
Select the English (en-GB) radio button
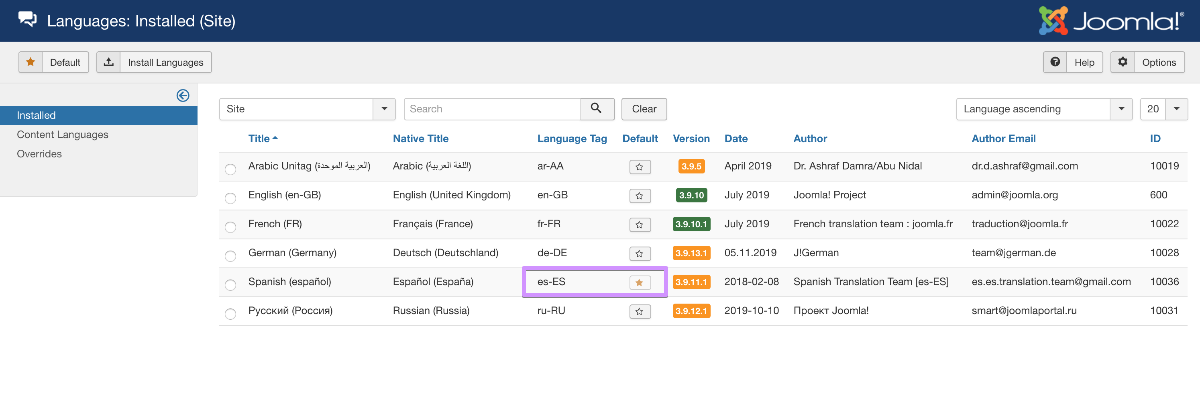[231, 197]
